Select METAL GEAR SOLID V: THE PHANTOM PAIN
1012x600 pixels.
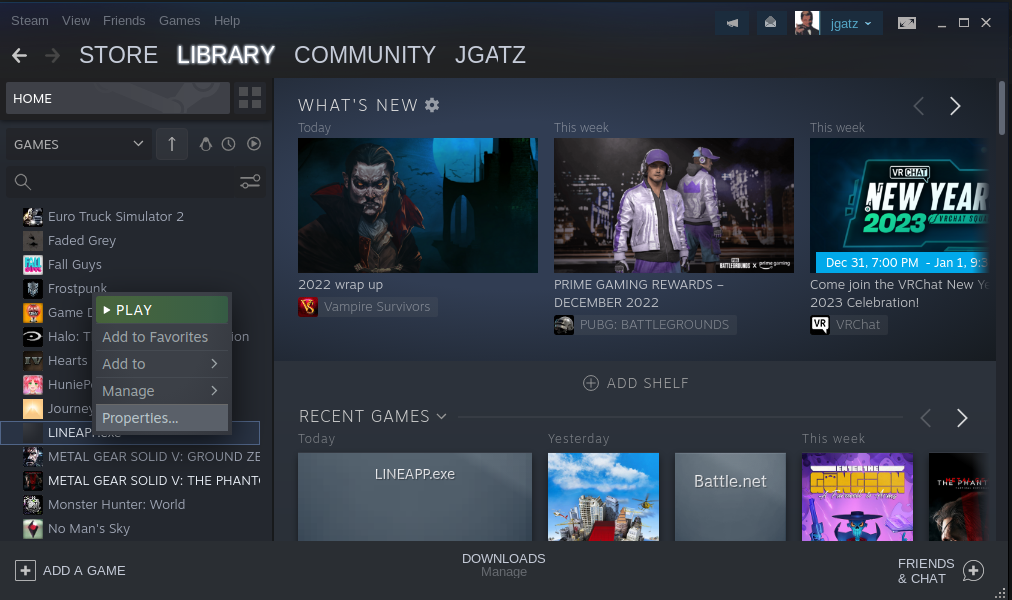tap(142, 481)
